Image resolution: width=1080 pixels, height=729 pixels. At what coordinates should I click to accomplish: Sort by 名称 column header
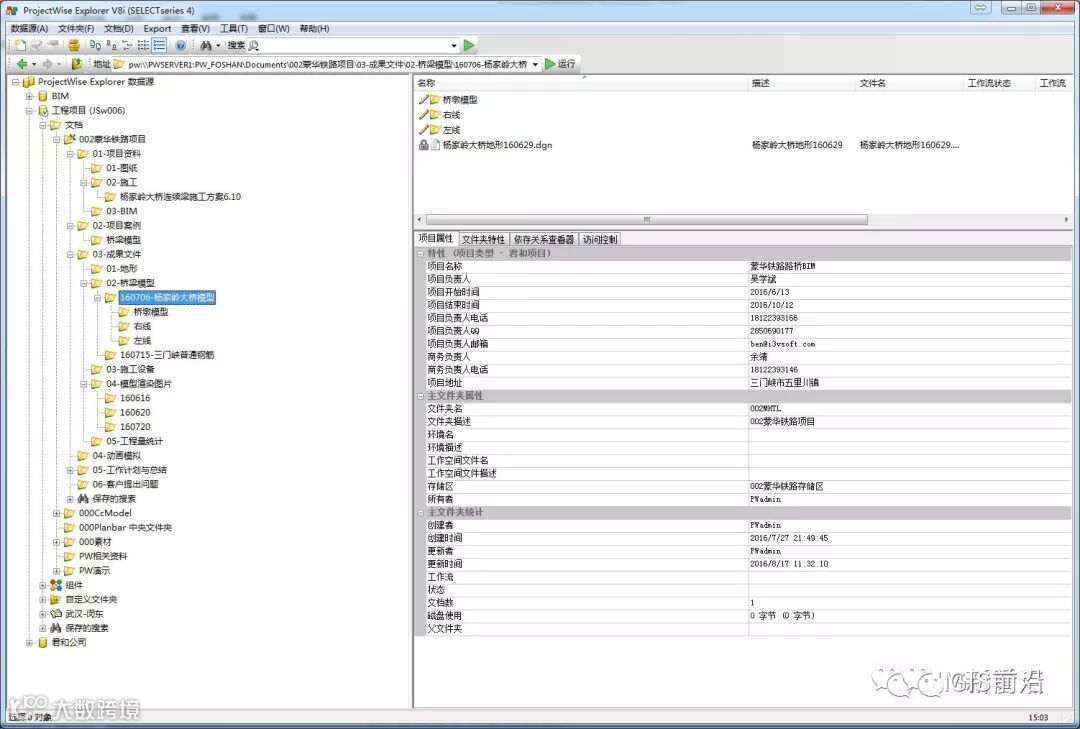[581, 83]
